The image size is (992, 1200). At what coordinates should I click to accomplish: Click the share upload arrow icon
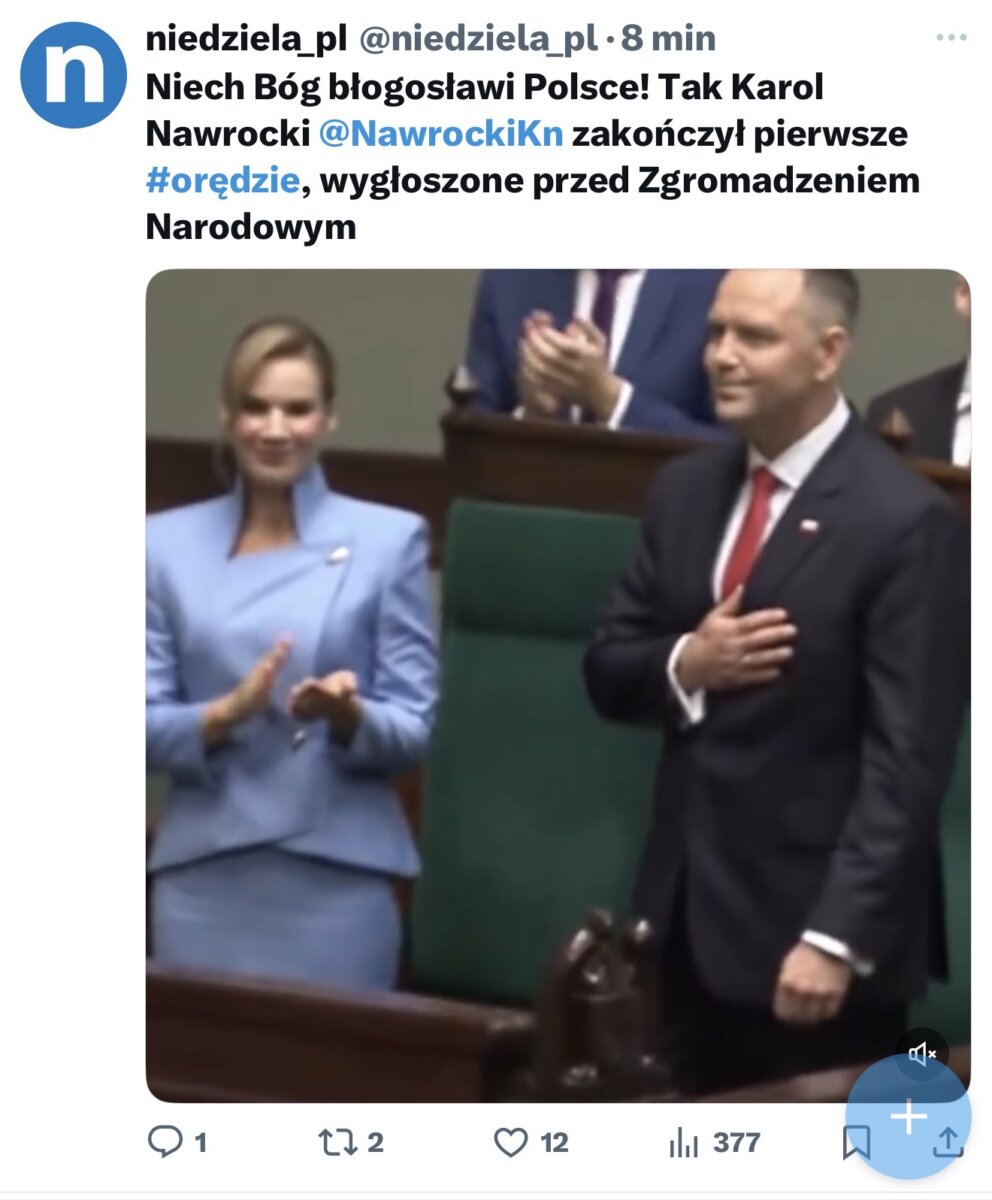click(947, 1142)
